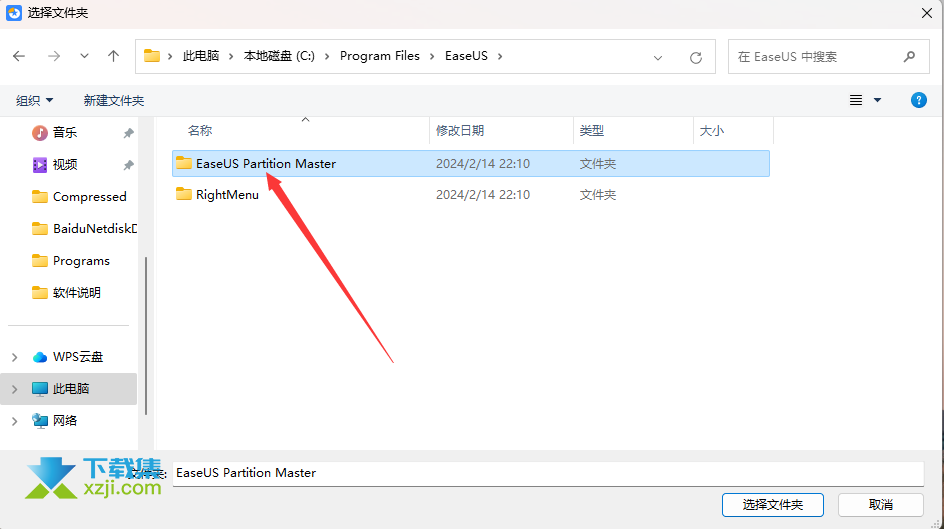Expand the 网络 tree node
This screenshot has height=529, width=944.
pos(14,421)
